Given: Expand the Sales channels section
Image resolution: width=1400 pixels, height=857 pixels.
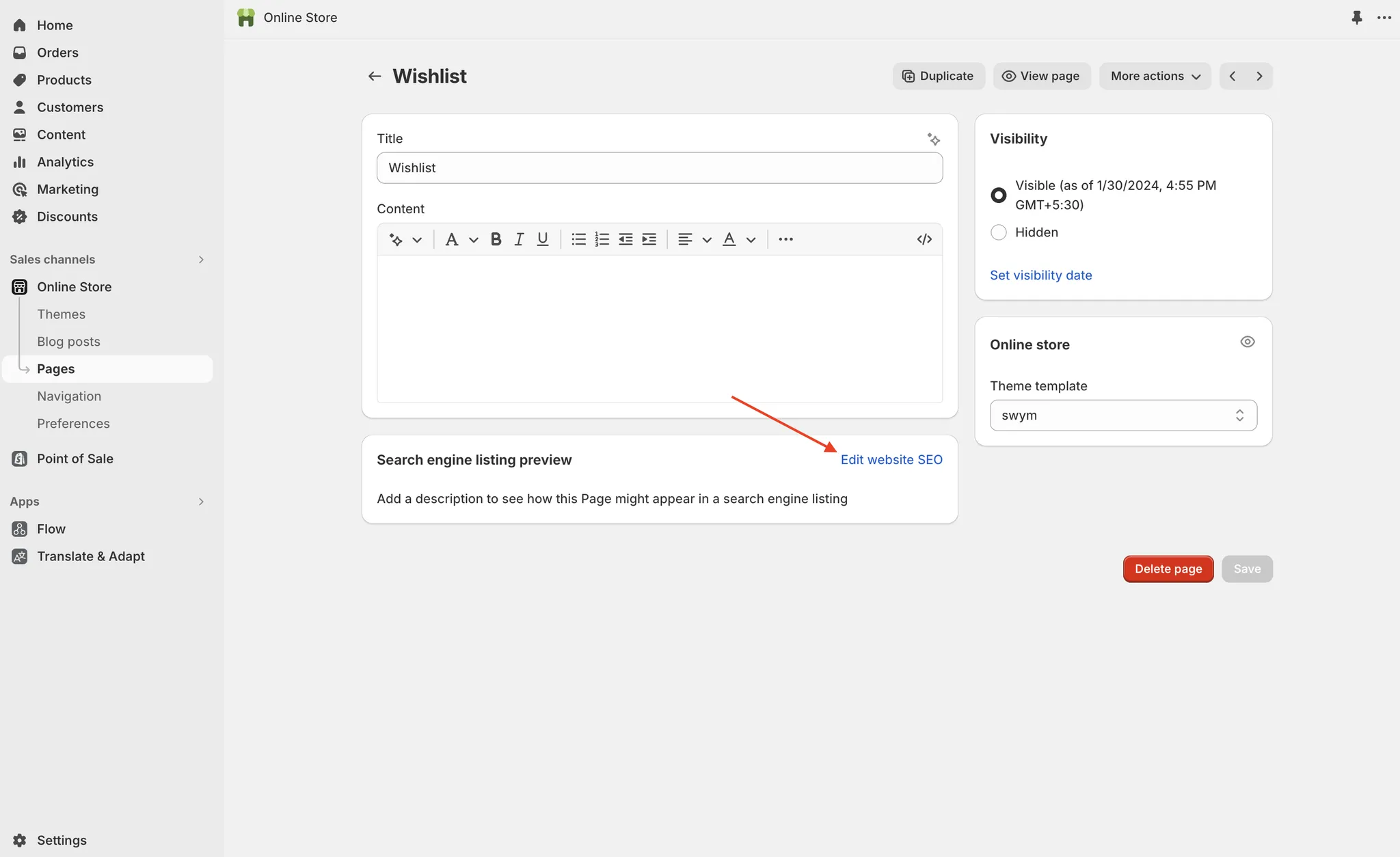Looking at the screenshot, I should click(201, 260).
